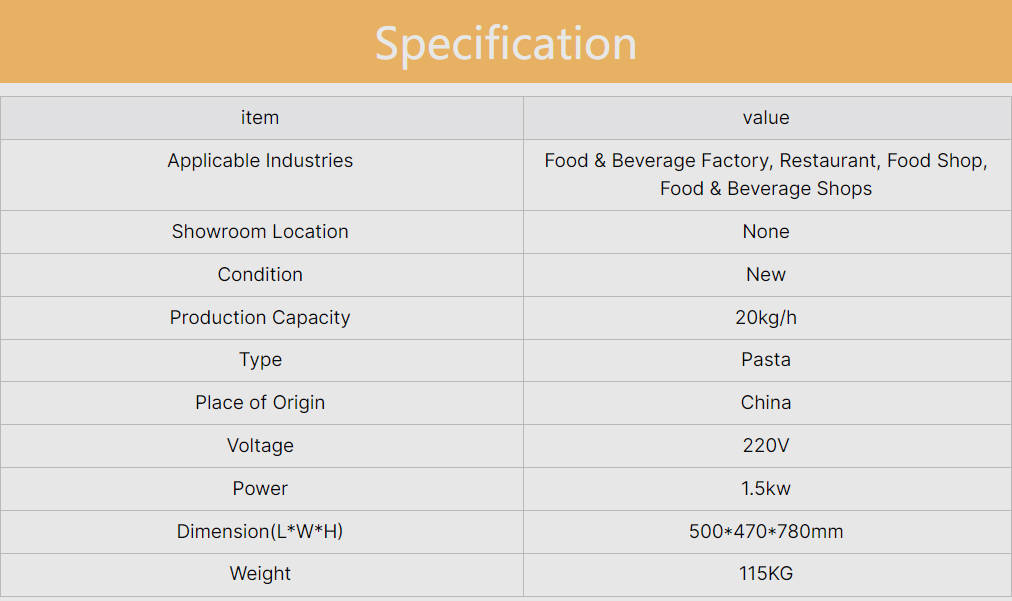This screenshot has width=1012, height=601.
Task: Click the 'New' condition value
Action: [x=766, y=275]
